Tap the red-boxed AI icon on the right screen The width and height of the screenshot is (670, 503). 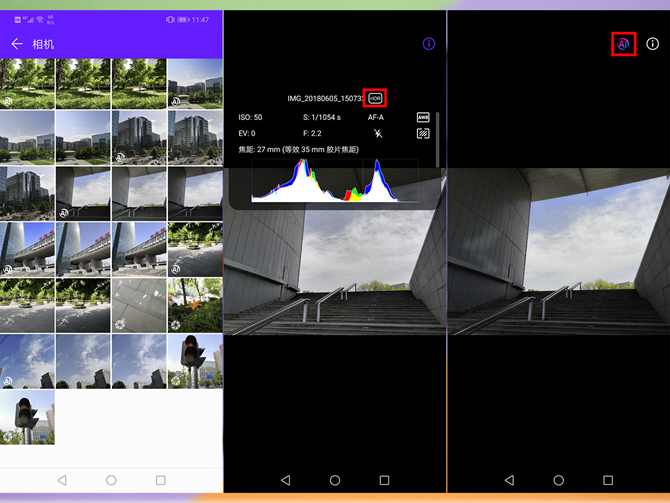click(623, 44)
